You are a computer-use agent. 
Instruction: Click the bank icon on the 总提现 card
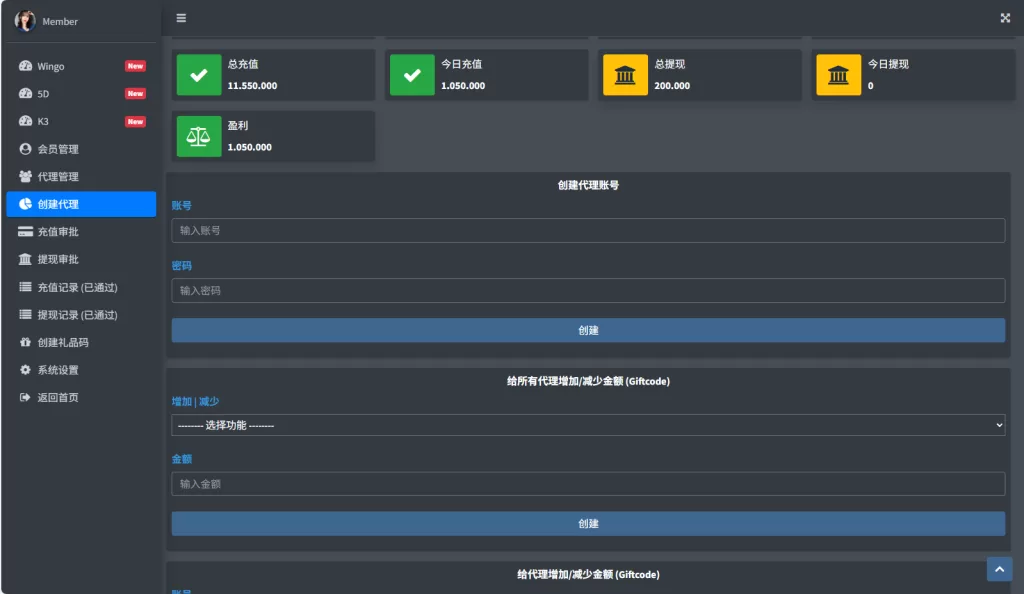(625, 76)
